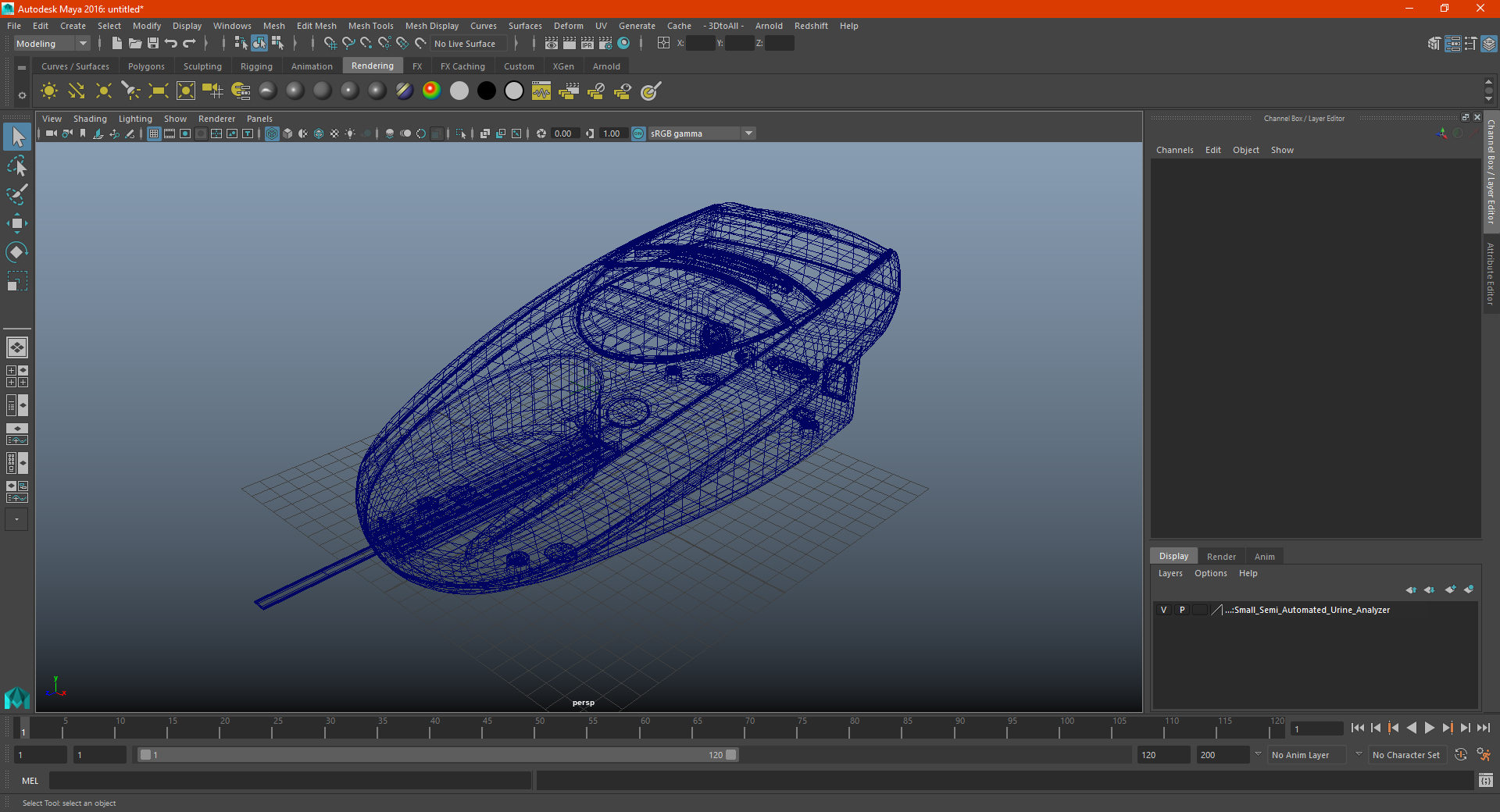Image resolution: width=1500 pixels, height=812 pixels.
Task: Step back one key
Action: (x=1393, y=728)
